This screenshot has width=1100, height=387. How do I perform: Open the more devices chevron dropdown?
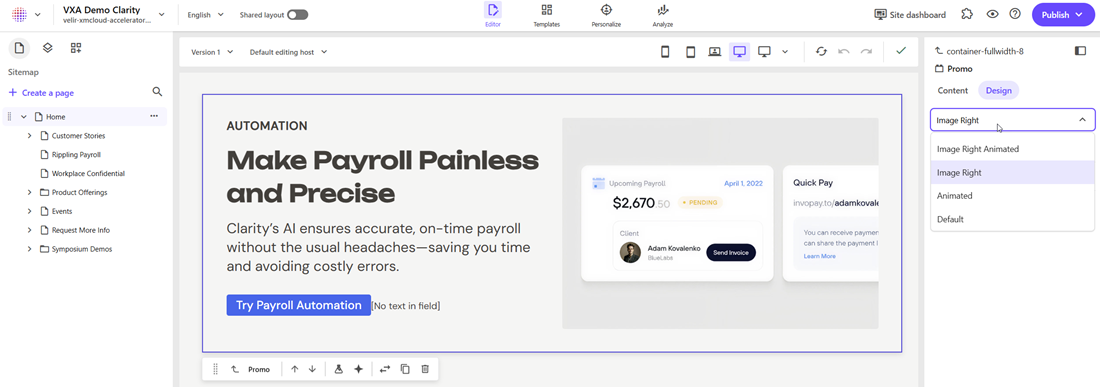point(785,52)
